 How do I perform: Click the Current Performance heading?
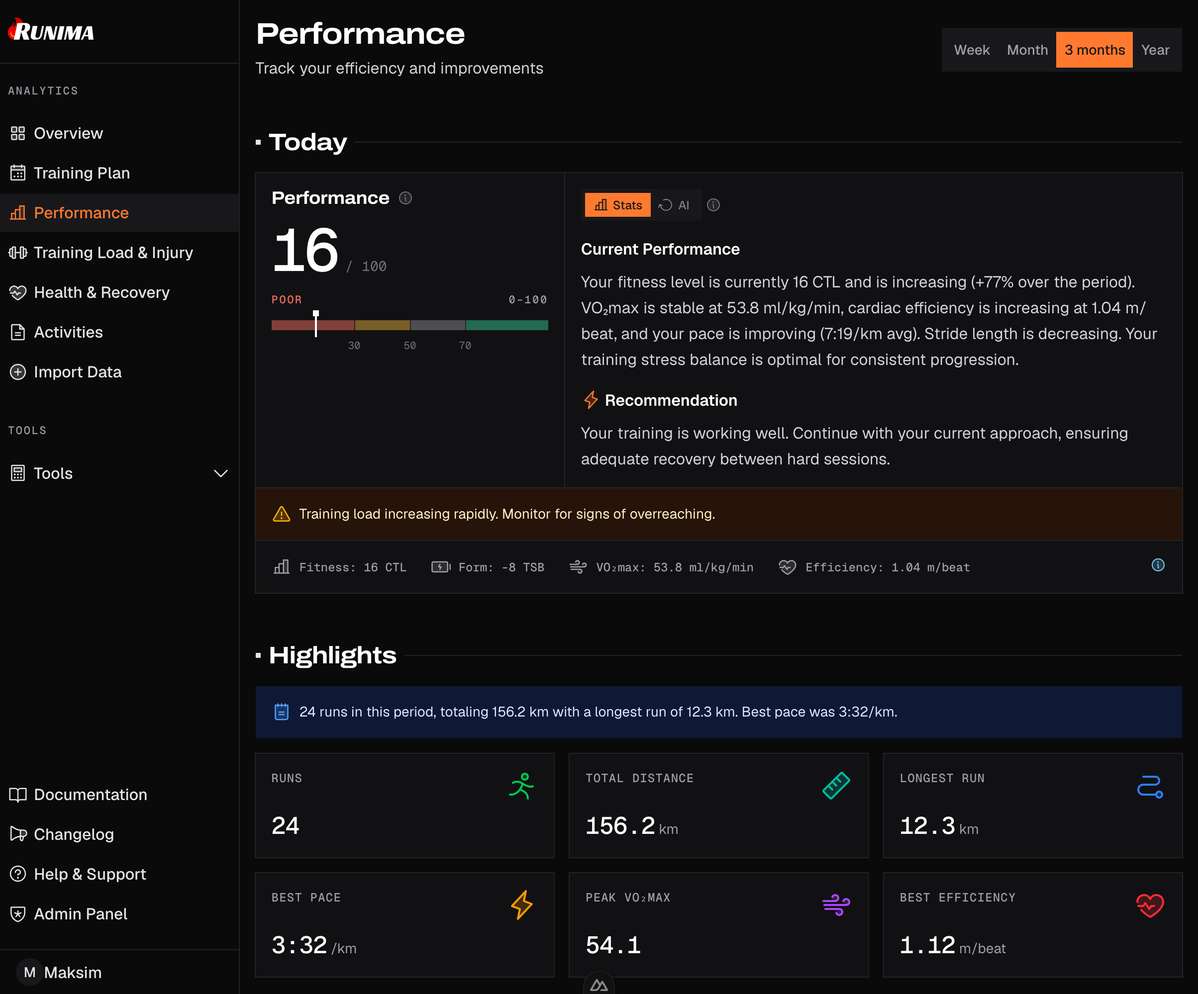point(660,249)
